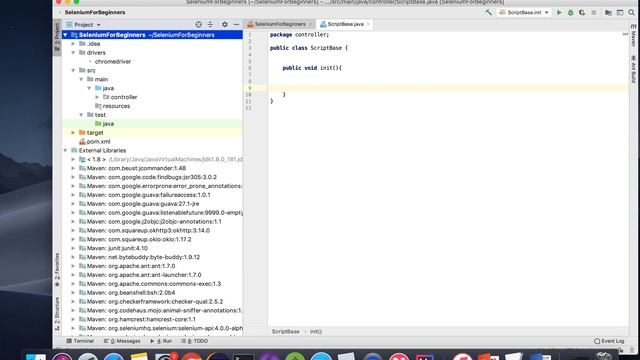Run with coverage icon in the toolbar

point(582,13)
